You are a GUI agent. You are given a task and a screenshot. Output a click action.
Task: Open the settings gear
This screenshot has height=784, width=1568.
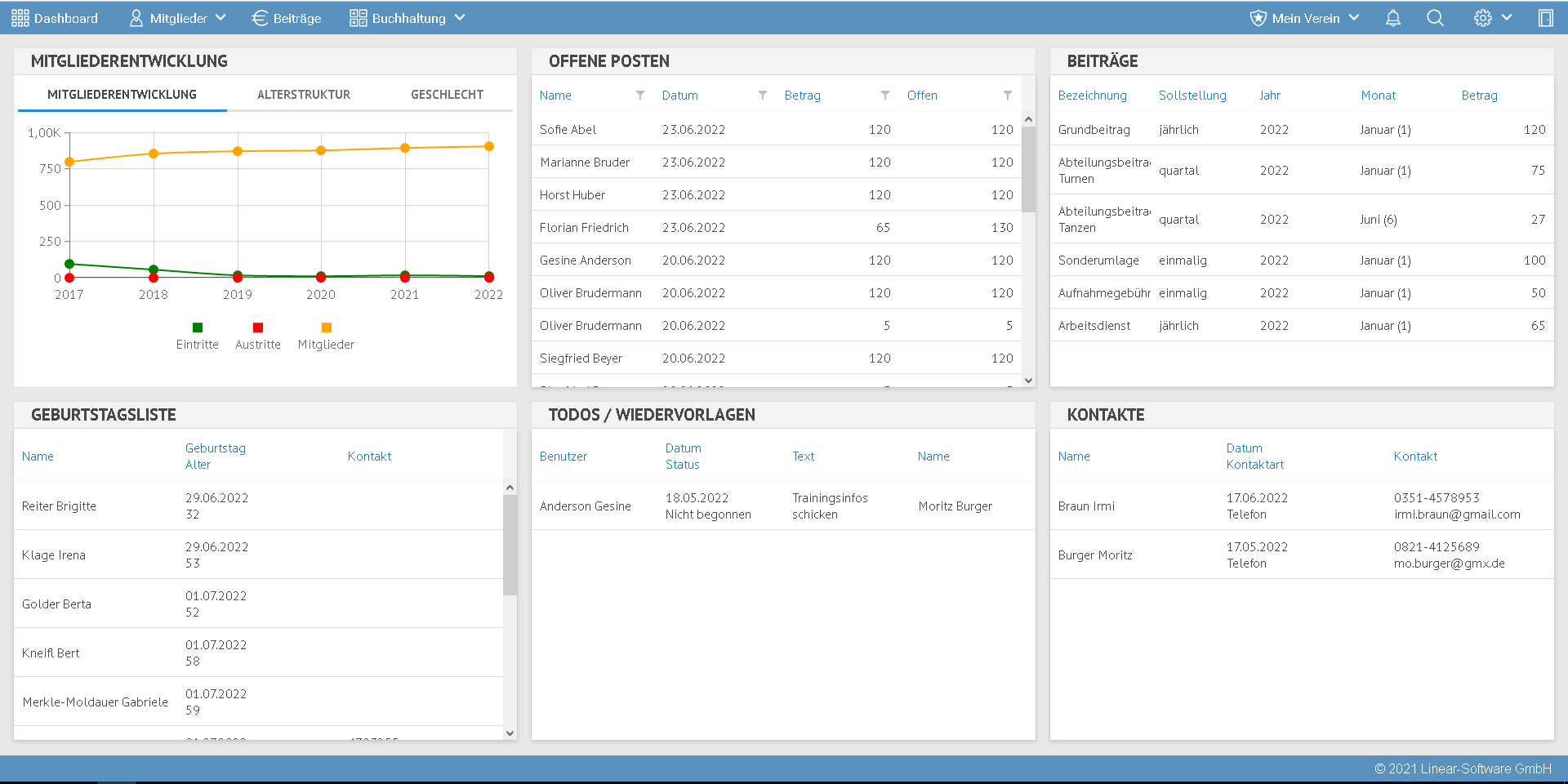1482,18
